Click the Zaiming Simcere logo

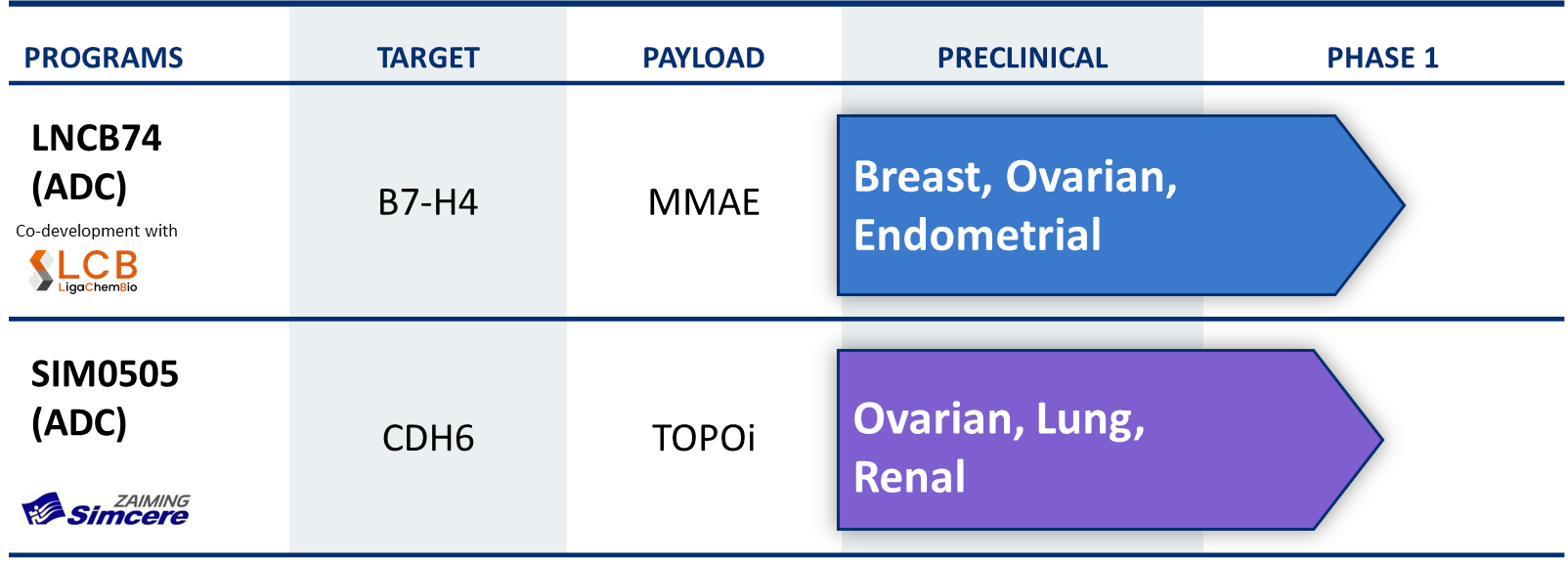click(106, 509)
